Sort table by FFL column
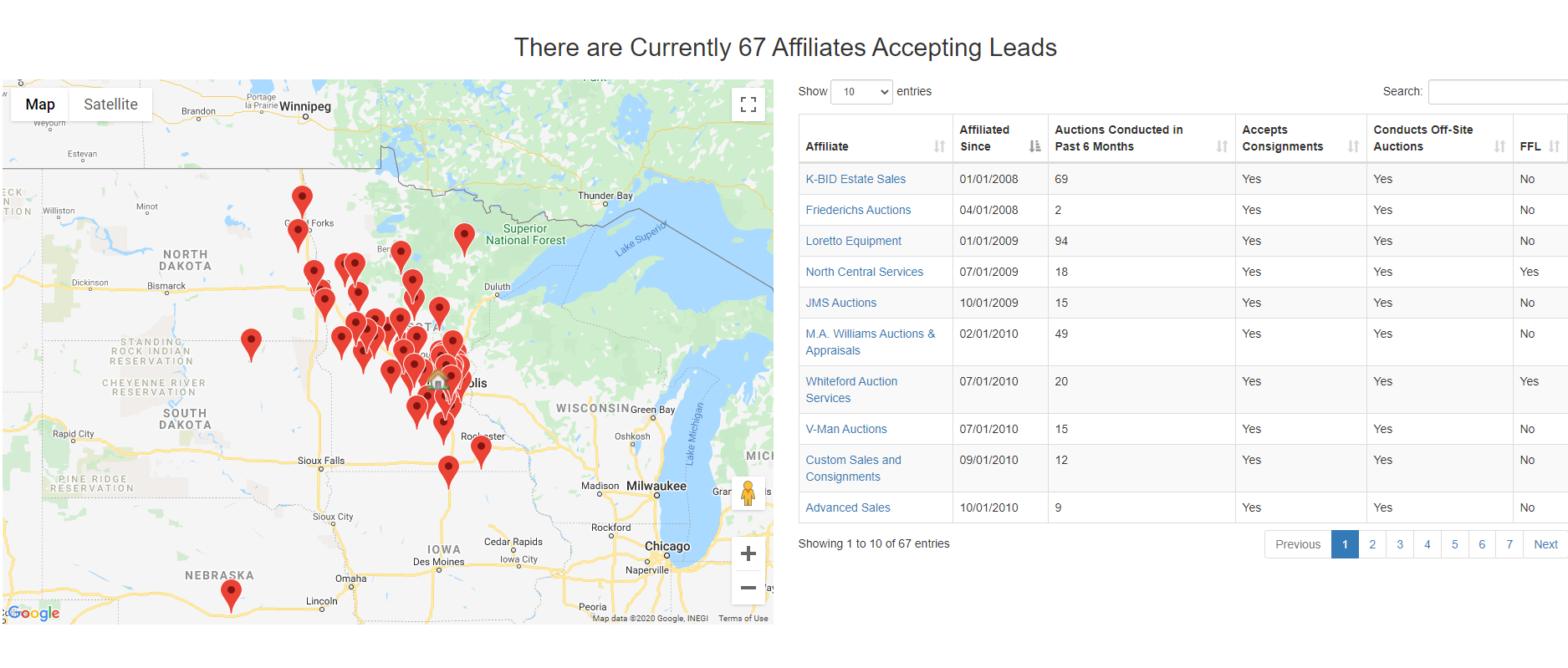Viewport: 1568px width, 668px height. 1540,138
